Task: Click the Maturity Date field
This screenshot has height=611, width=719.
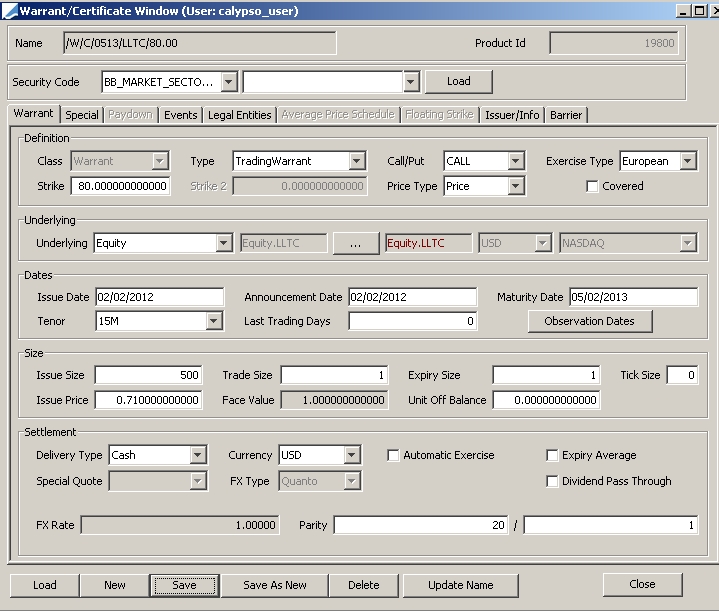Action: point(633,297)
